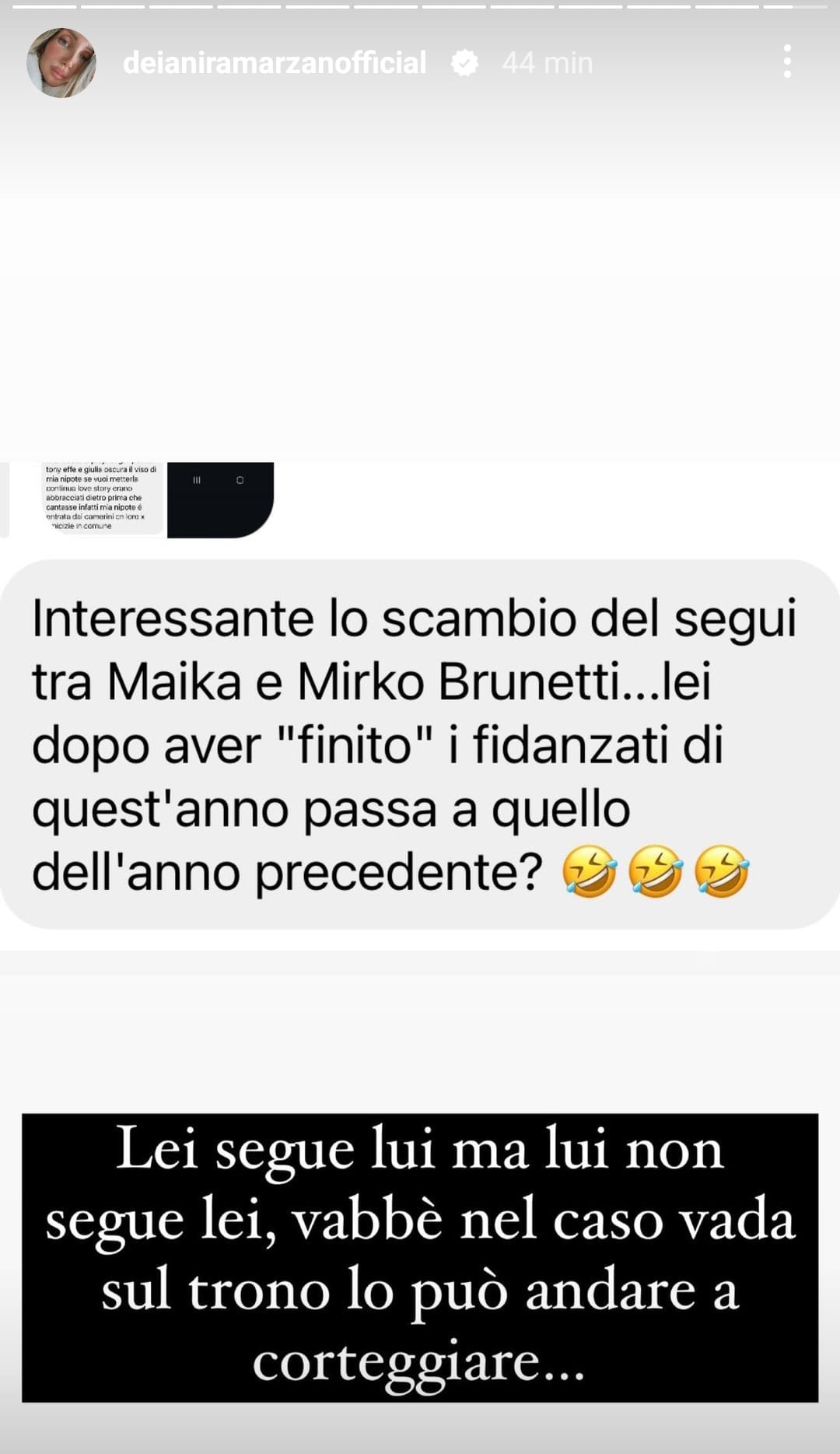Click the last laughing emoji in the message
The width and height of the screenshot is (840, 1454).
pyautogui.click(x=722, y=871)
